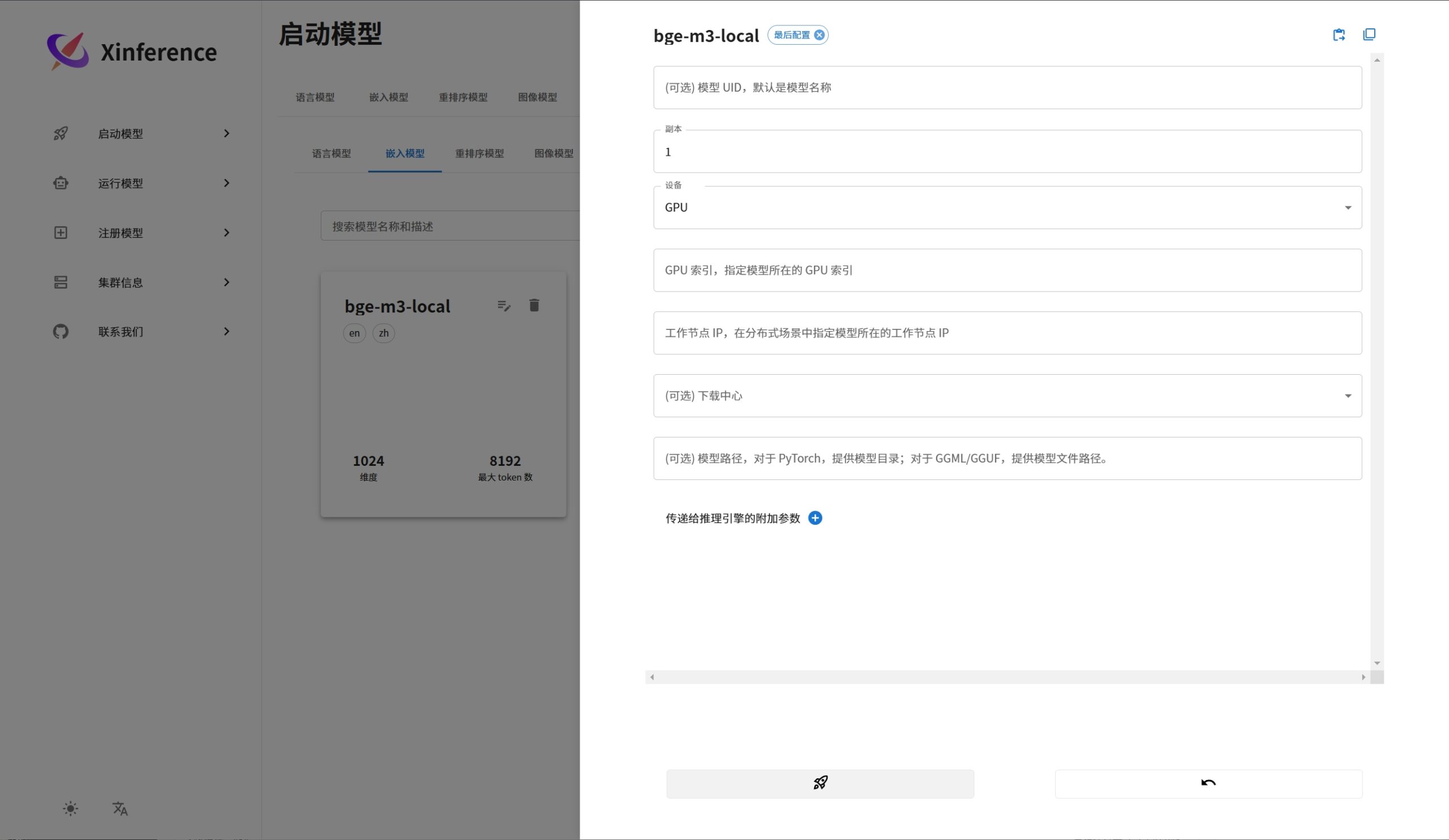Focus the 模型 UID input field
The image size is (1449, 840).
coord(1008,87)
